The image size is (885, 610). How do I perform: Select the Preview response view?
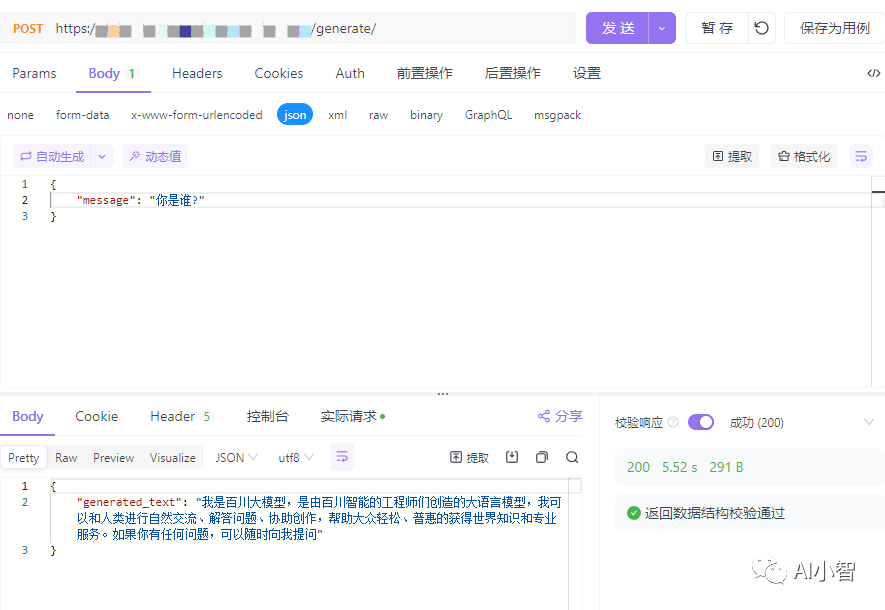pos(113,458)
